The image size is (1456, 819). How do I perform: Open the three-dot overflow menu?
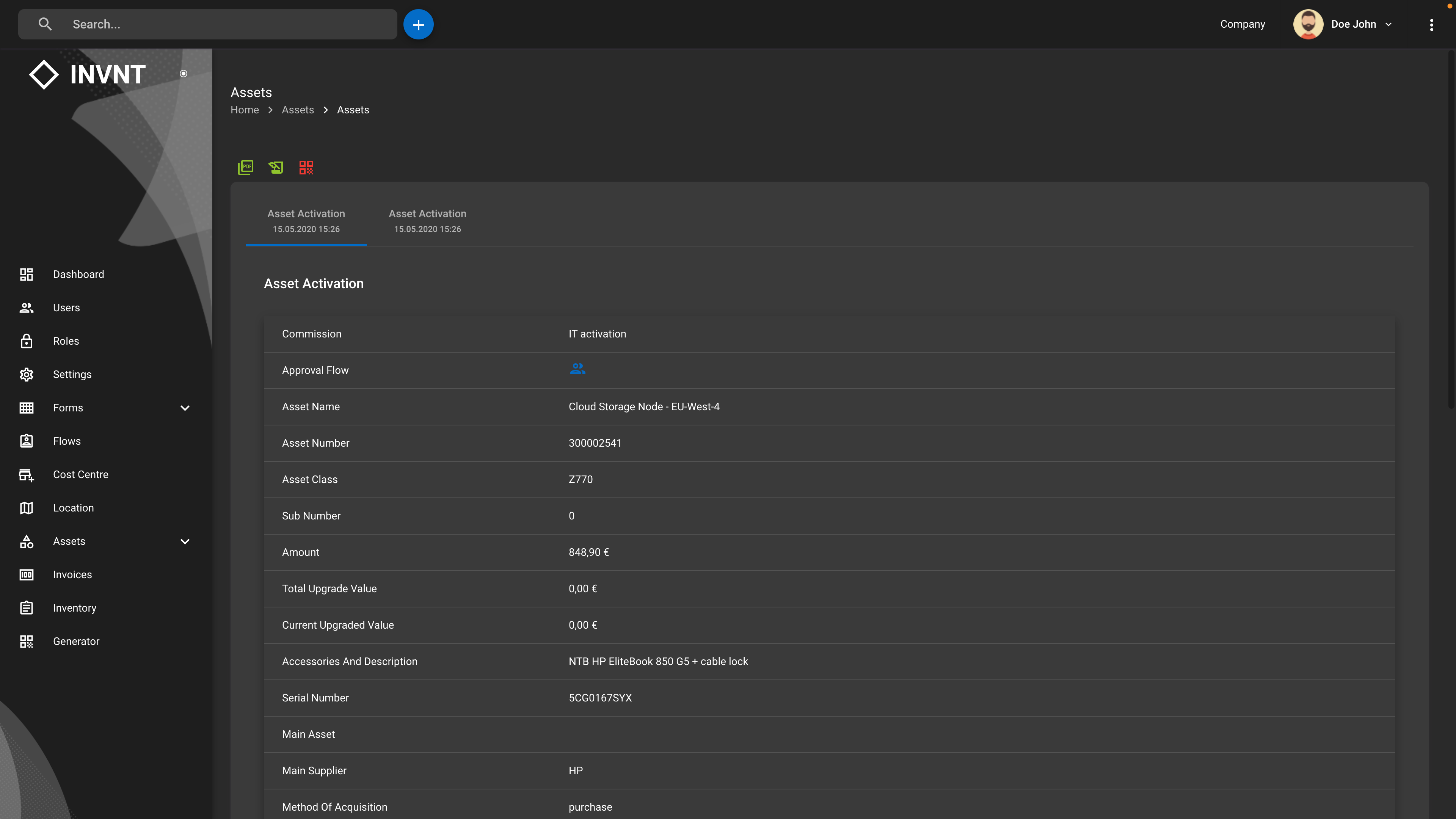point(1431,24)
